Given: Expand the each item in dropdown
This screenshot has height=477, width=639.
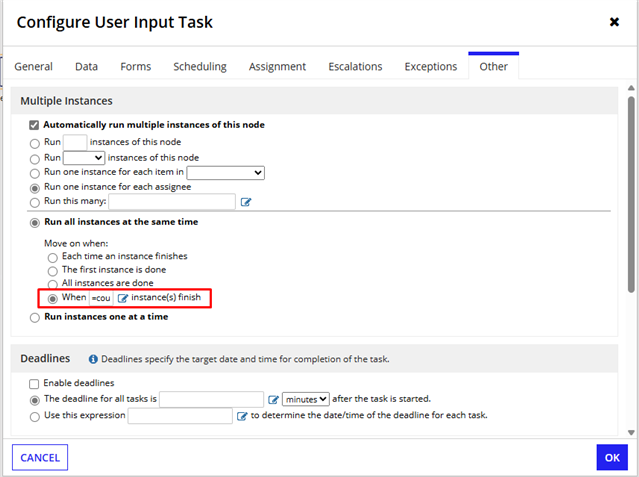Looking at the screenshot, I should pyautogui.click(x=225, y=173).
